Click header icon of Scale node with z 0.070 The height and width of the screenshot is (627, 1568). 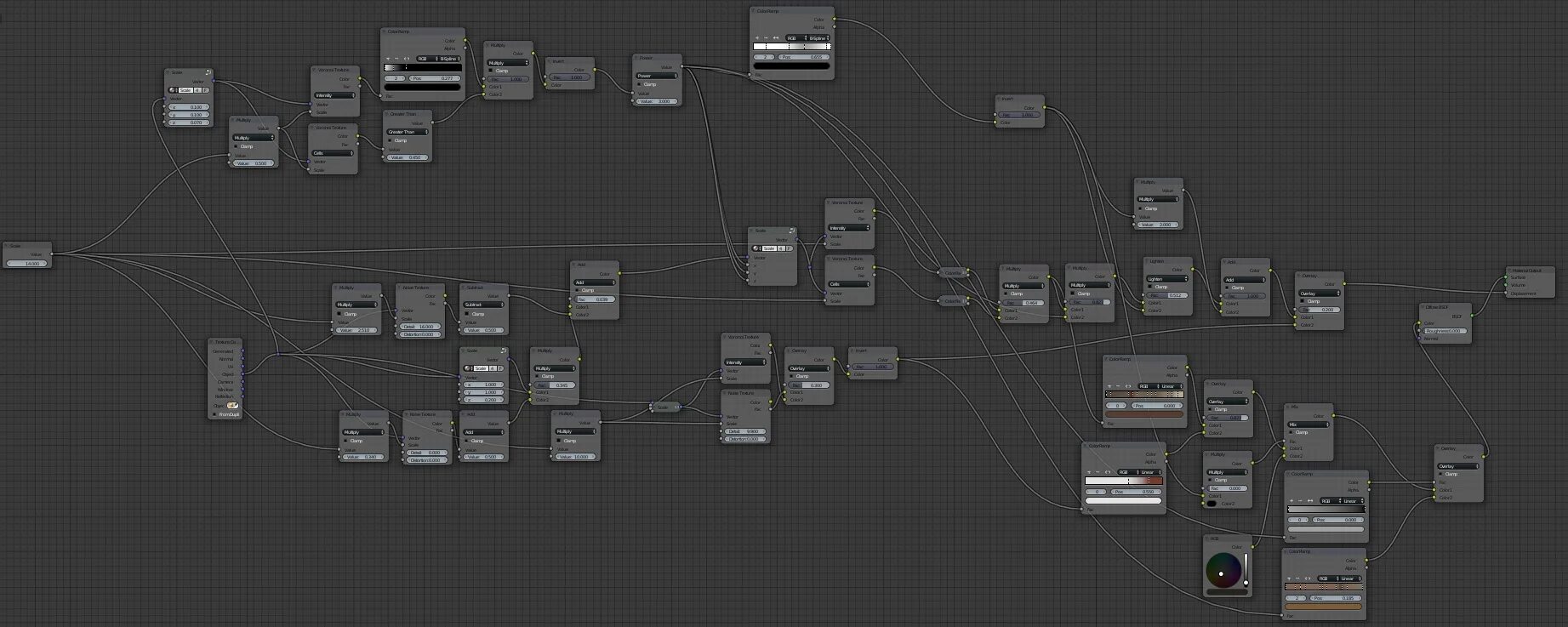click(207, 73)
